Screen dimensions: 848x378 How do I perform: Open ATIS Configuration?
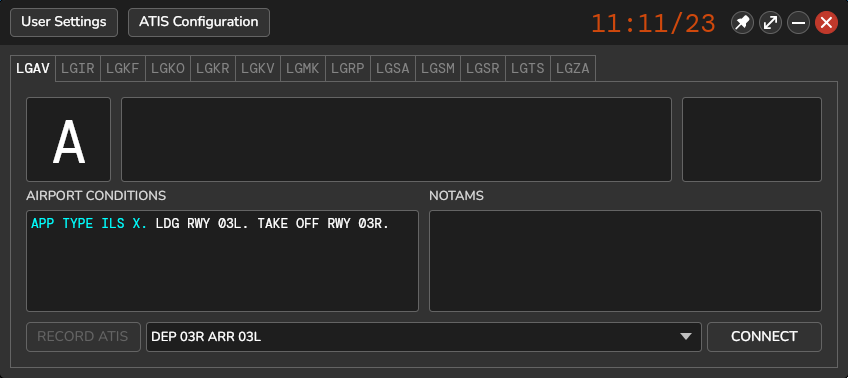(x=199, y=22)
